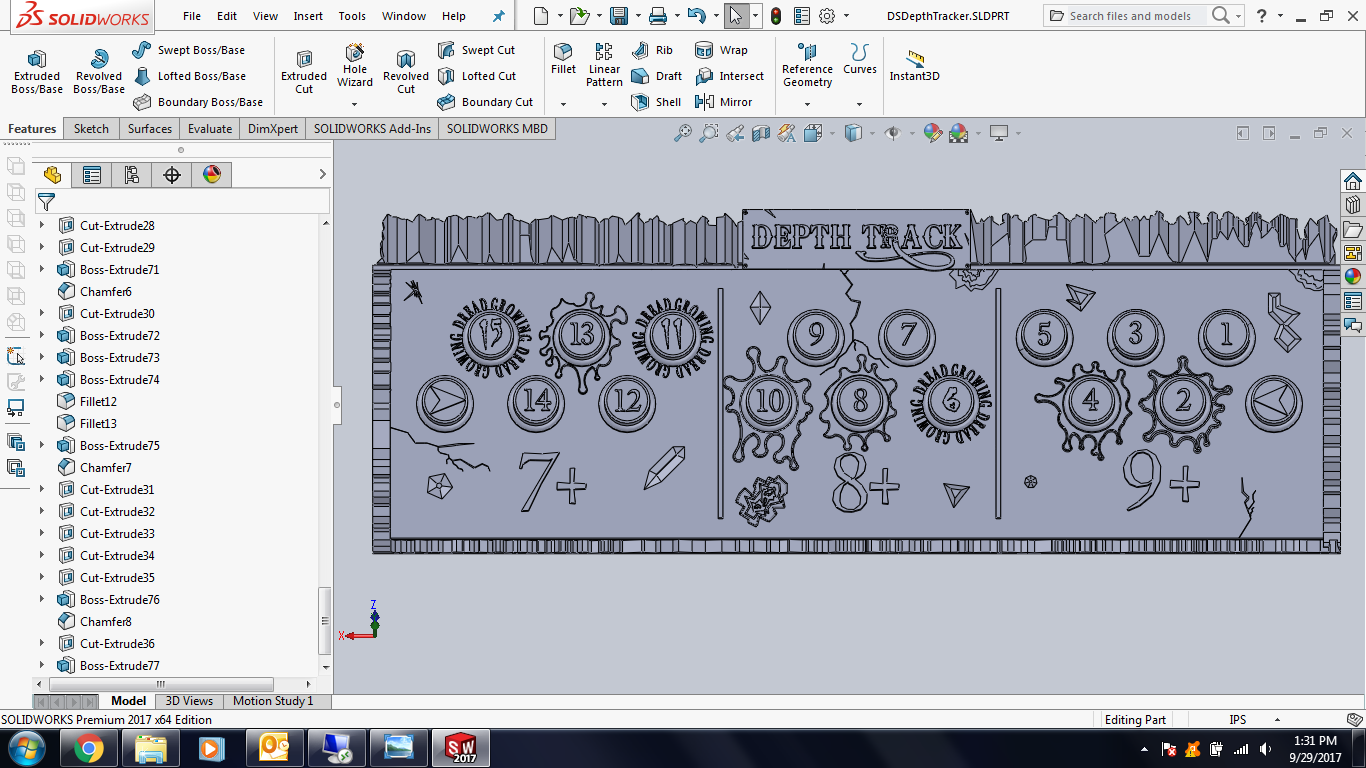Select the Mirror feature tool
1366x768 pixels.
723,102
